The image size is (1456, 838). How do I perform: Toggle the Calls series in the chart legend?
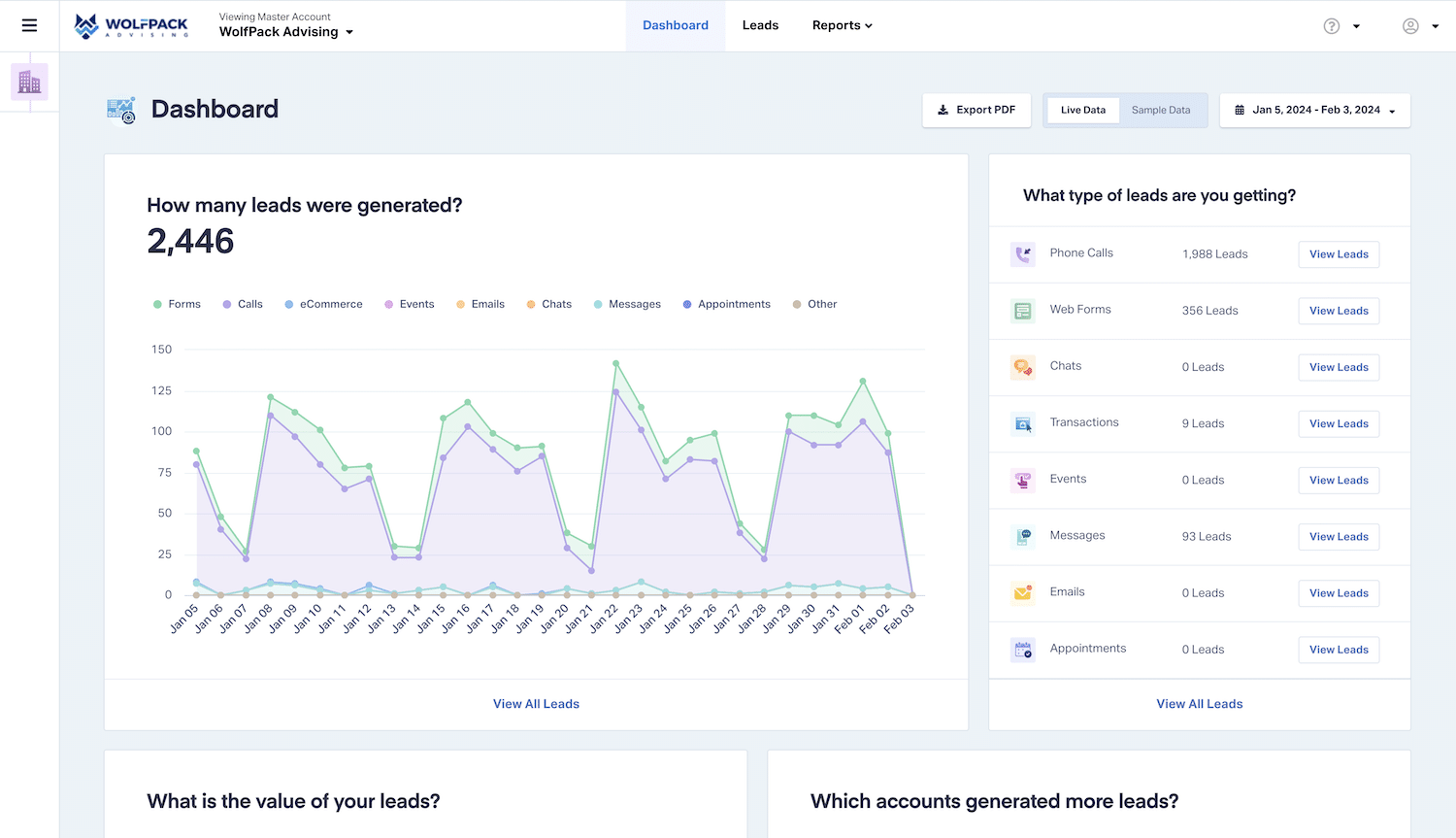(243, 304)
